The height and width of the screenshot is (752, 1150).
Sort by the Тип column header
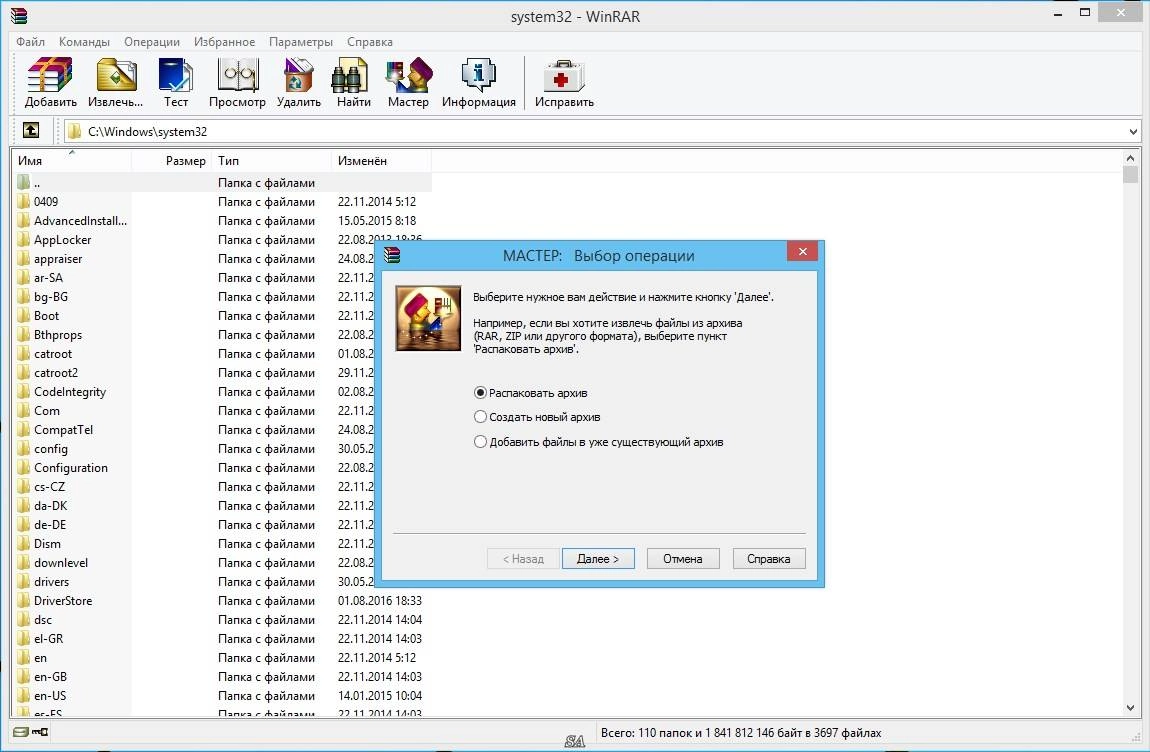[271, 160]
